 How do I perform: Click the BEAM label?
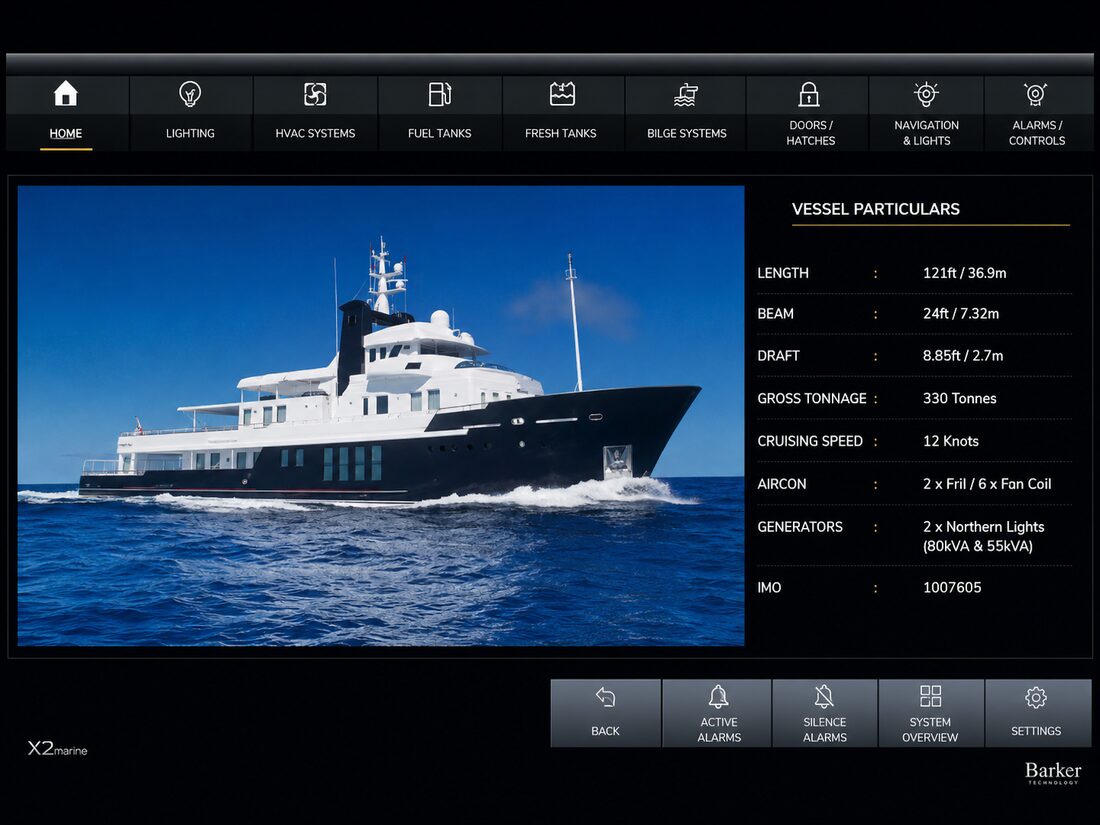(775, 314)
